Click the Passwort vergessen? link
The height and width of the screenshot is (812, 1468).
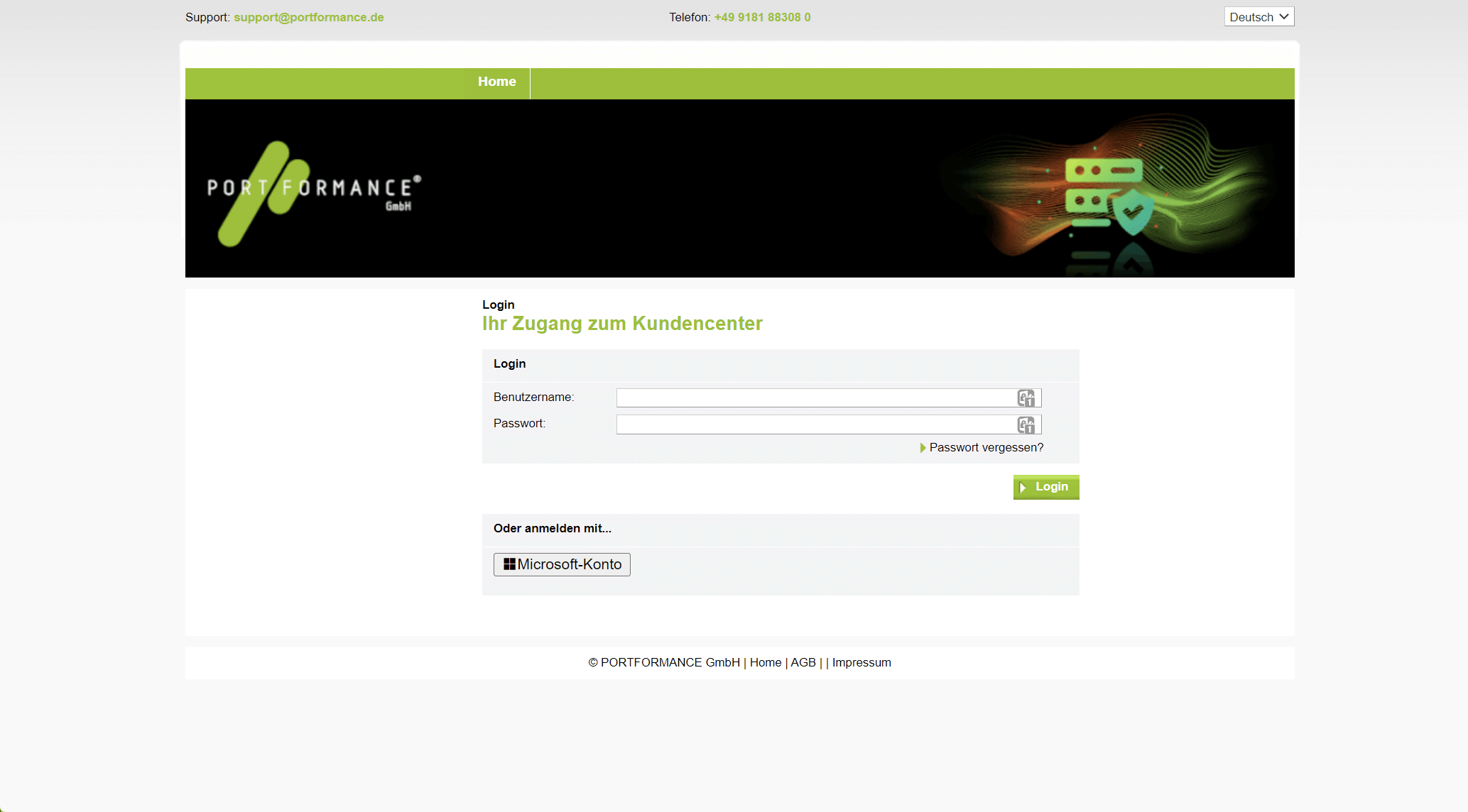986,448
